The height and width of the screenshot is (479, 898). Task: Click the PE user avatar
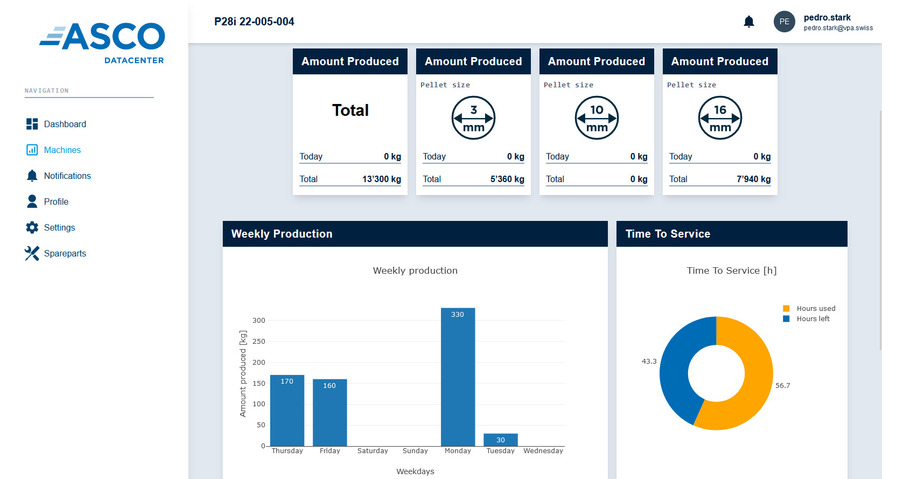tap(785, 21)
